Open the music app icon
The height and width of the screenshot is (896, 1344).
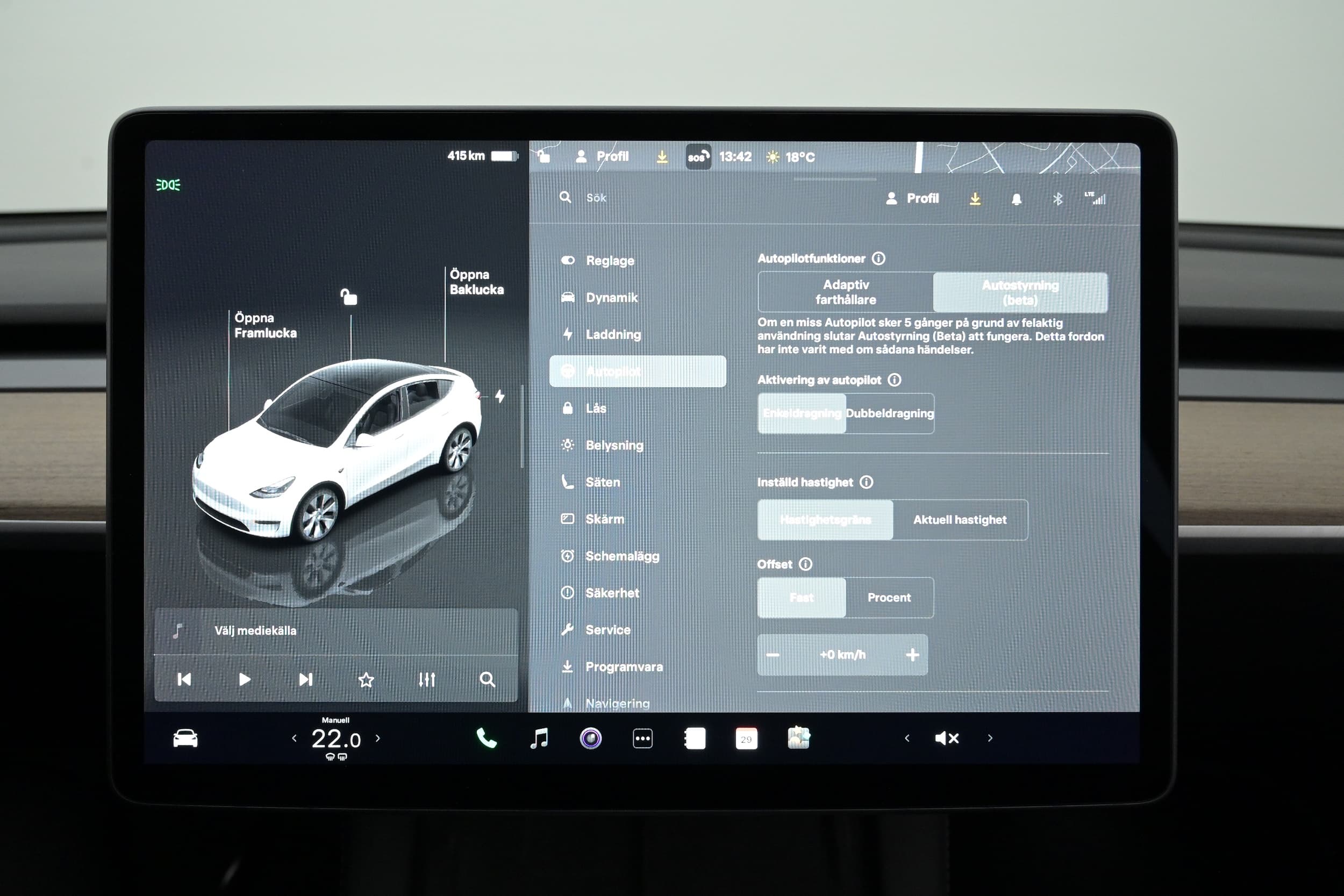click(539, 739)
